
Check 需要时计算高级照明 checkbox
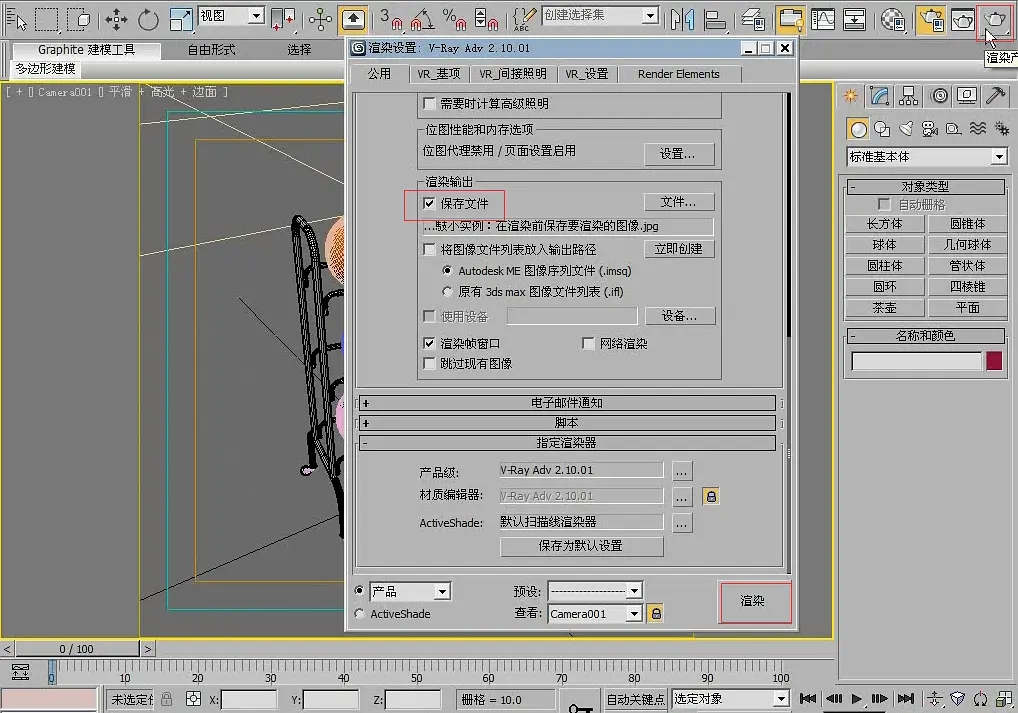point(428,103)
